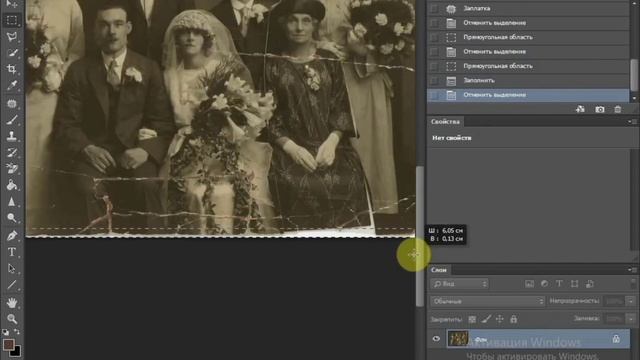Toggle lock image pixels brush icon
640x360 pixels.
pyautogui.click(x=486, y=319)
